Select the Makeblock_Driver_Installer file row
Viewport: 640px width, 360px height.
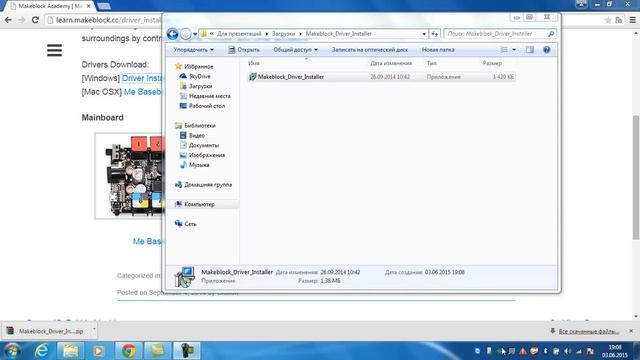click(x=381, y=77)
